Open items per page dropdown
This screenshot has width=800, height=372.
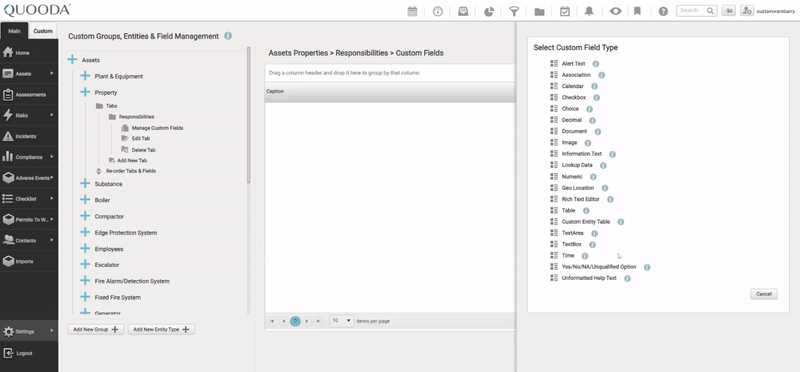pyautogui.click(x=341, y=320)
